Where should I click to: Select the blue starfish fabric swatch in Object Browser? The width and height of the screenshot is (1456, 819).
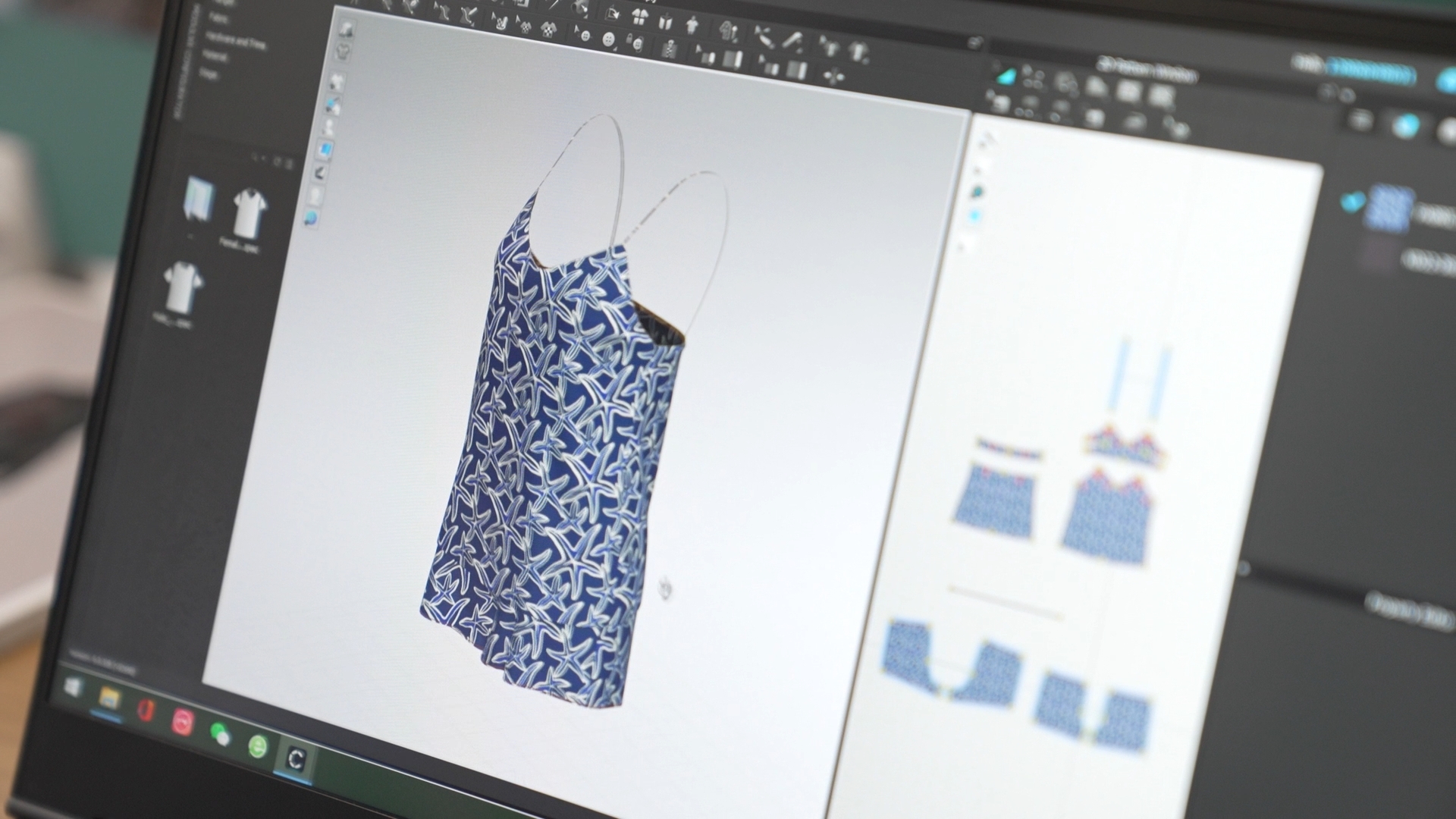(1389, 207)
